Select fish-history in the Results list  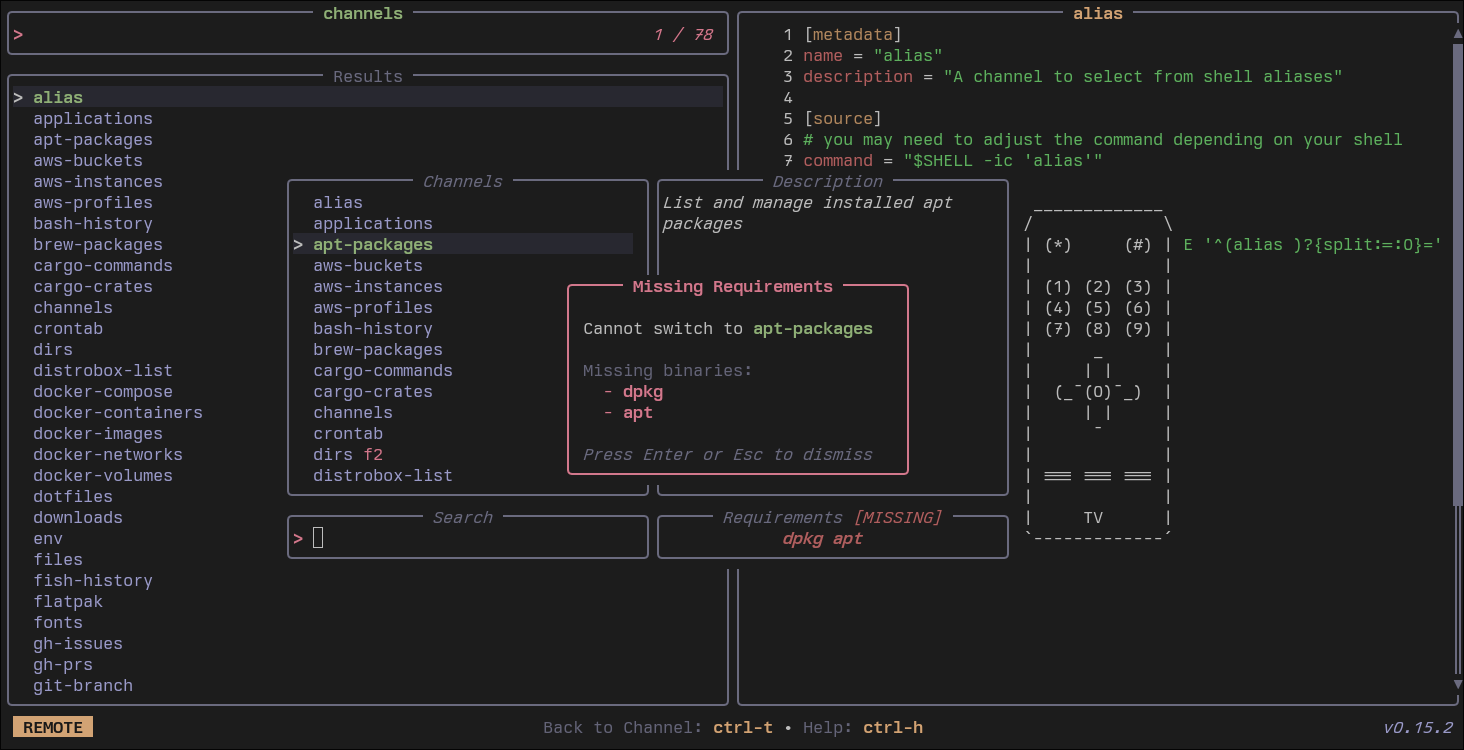point(93,581)
